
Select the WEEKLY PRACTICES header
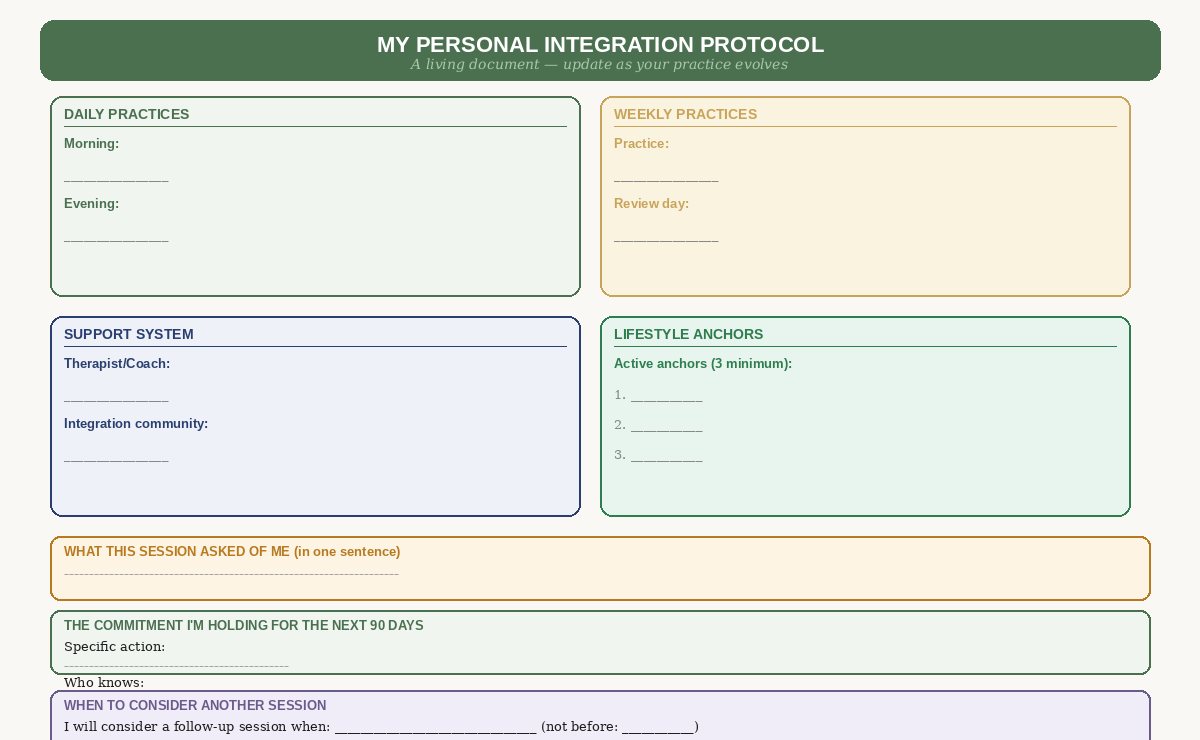(x=685, y=114)
